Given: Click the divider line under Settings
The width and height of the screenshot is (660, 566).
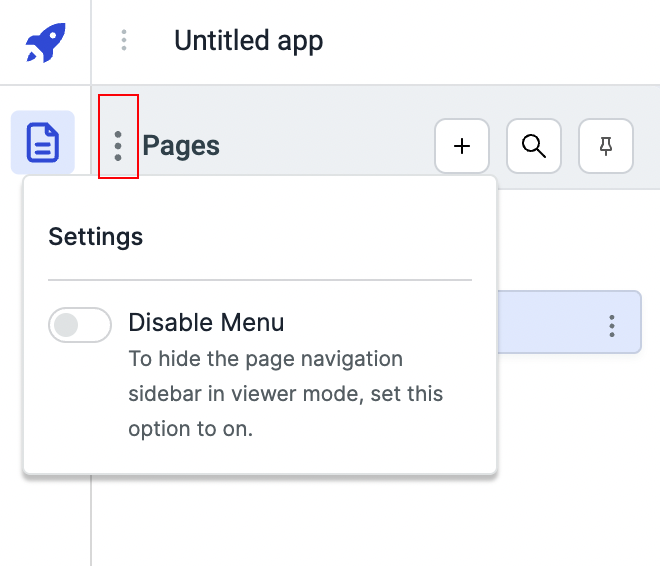Looking at the screenshot, I should pos(260,280).
